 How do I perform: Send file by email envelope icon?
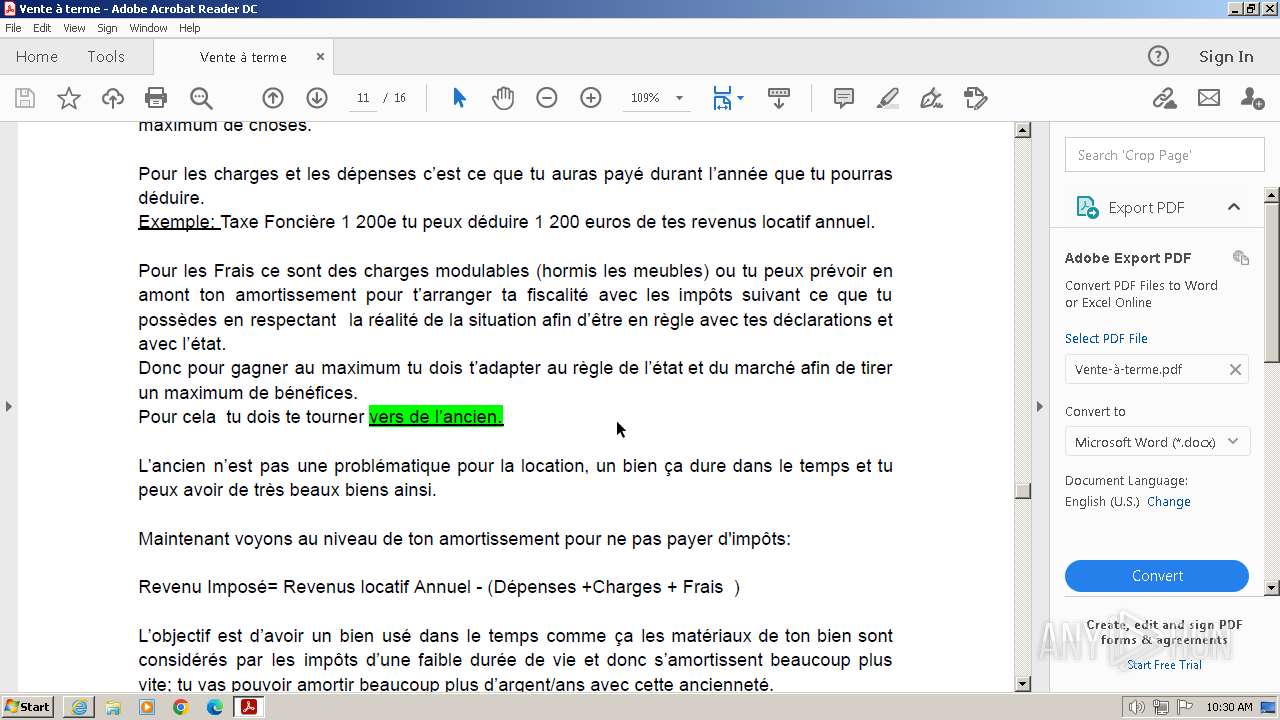[1209, 98]
